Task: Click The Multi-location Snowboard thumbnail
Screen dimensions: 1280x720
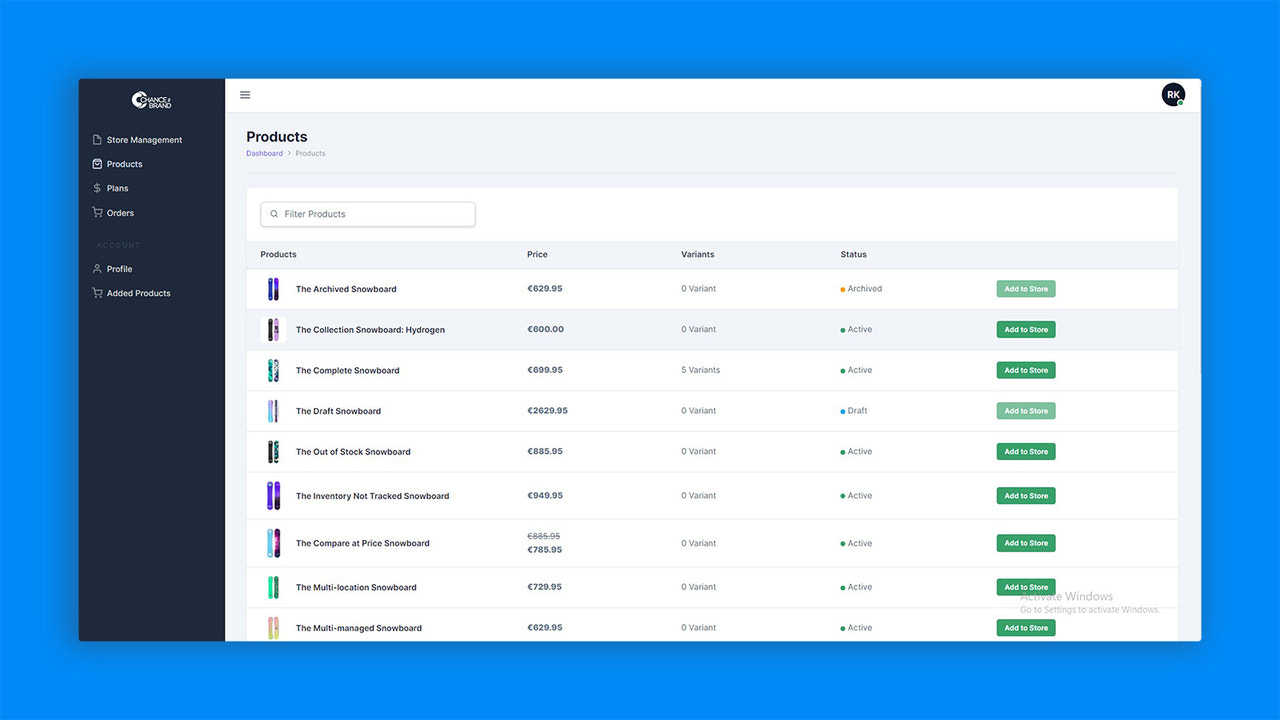Action: point(273,587)
